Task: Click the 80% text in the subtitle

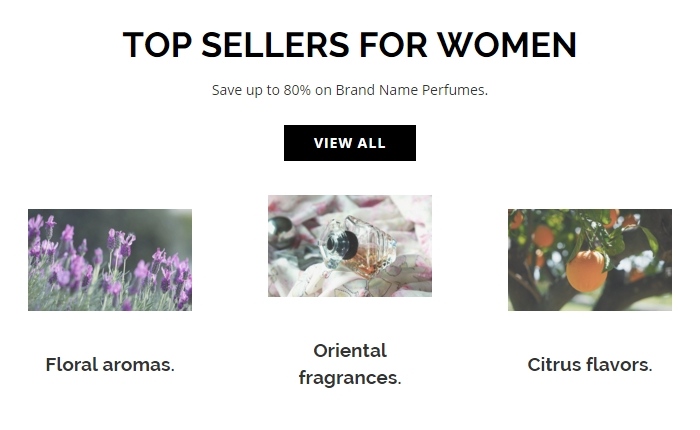Action: (297, 90)
